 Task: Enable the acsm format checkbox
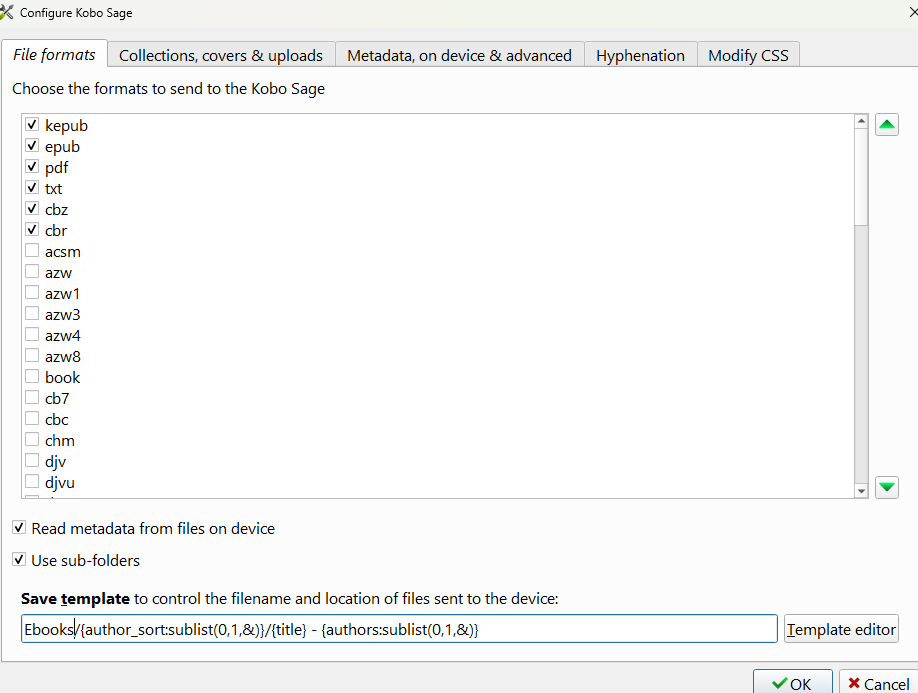tap(32, 251)
